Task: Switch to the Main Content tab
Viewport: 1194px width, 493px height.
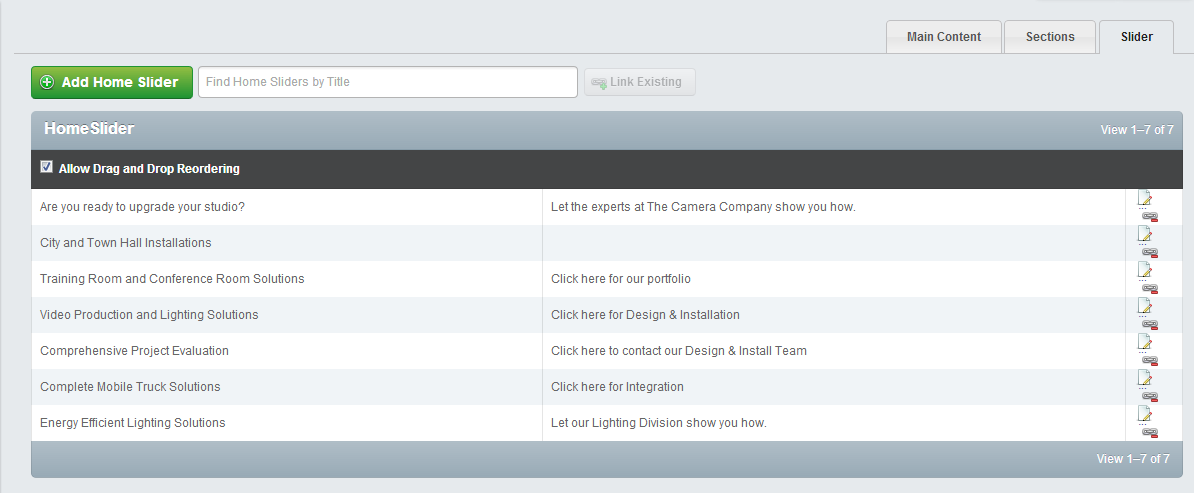Action: (x=943, y=37)
